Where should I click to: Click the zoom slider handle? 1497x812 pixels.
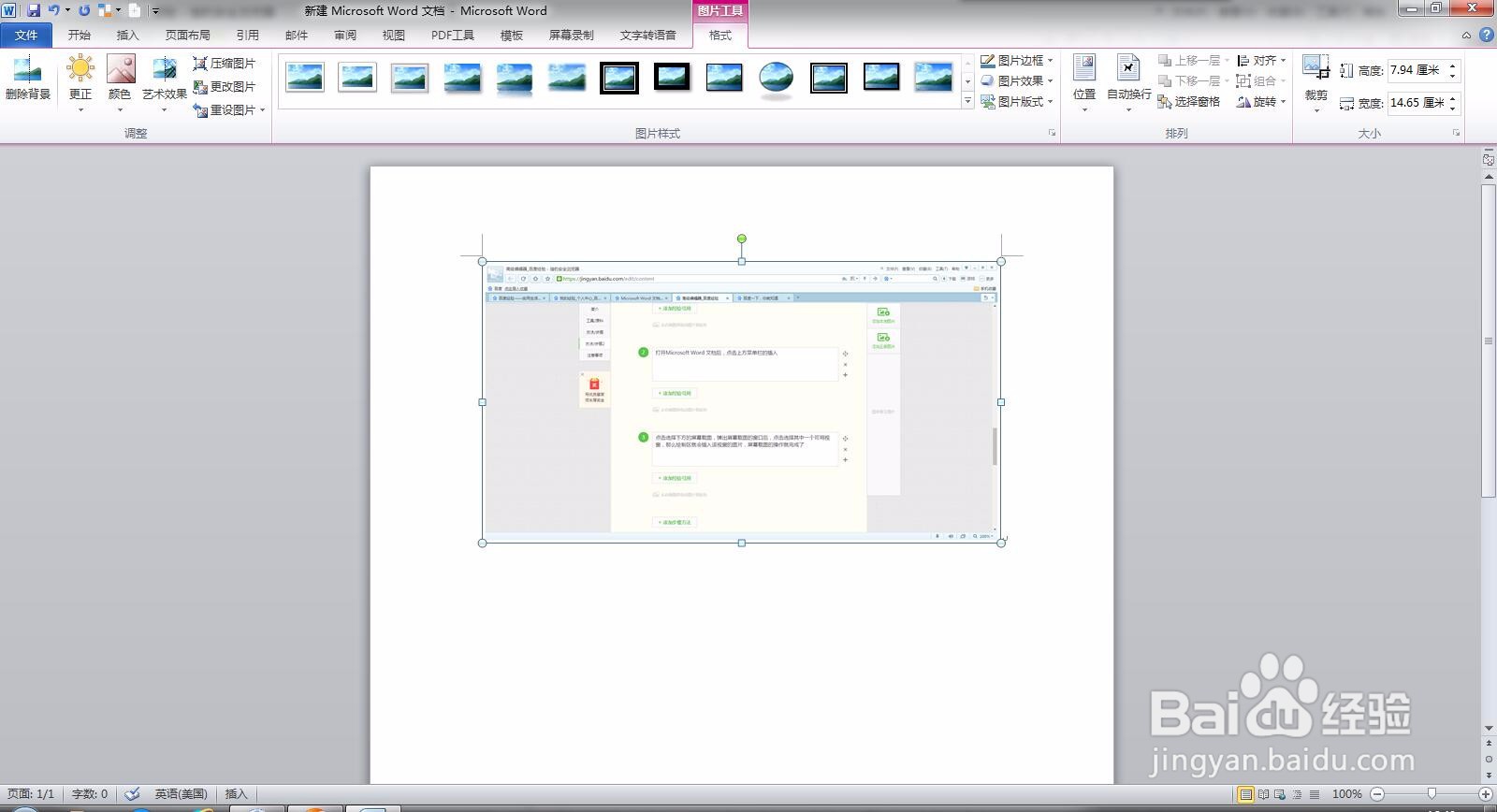point(1431,794)
